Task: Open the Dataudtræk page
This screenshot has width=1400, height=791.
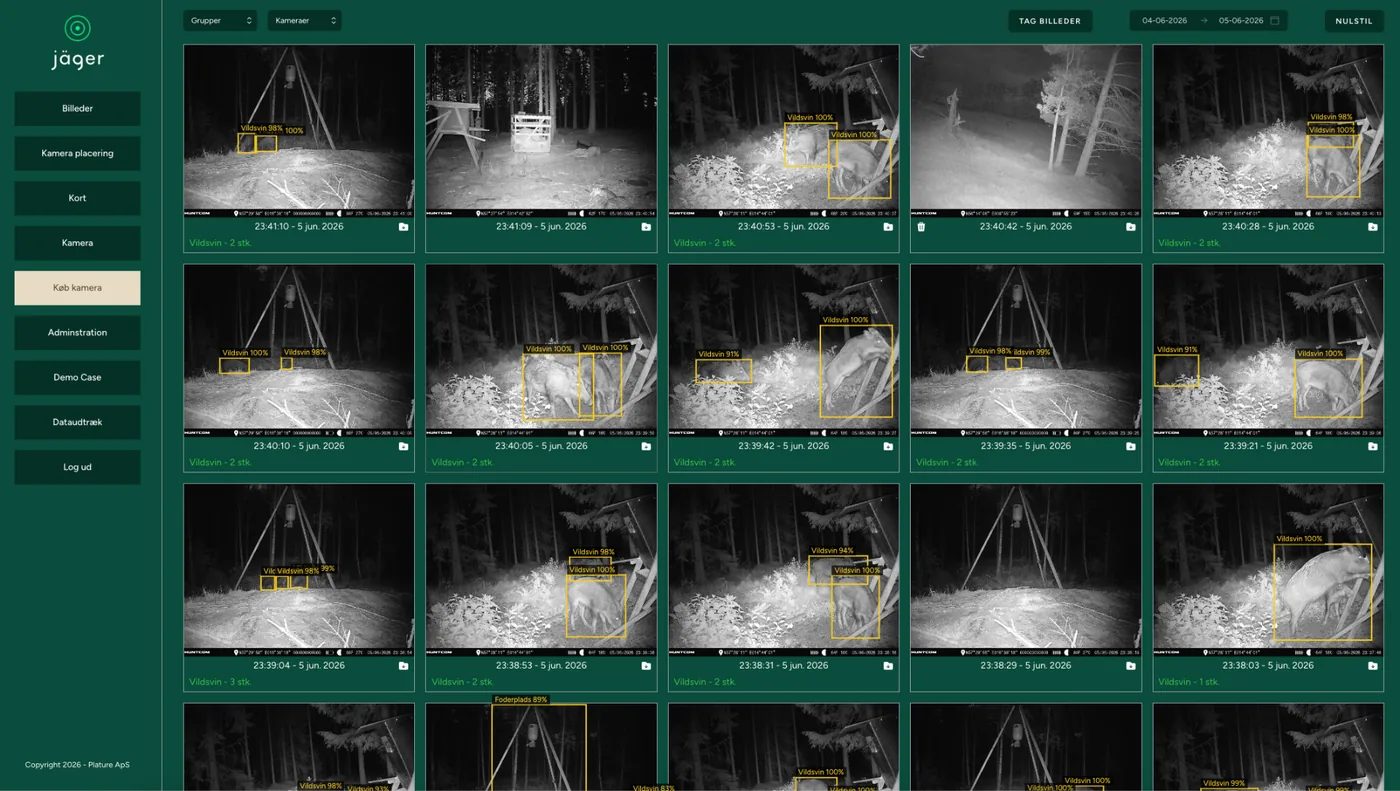Action: [x=77, y=422]
